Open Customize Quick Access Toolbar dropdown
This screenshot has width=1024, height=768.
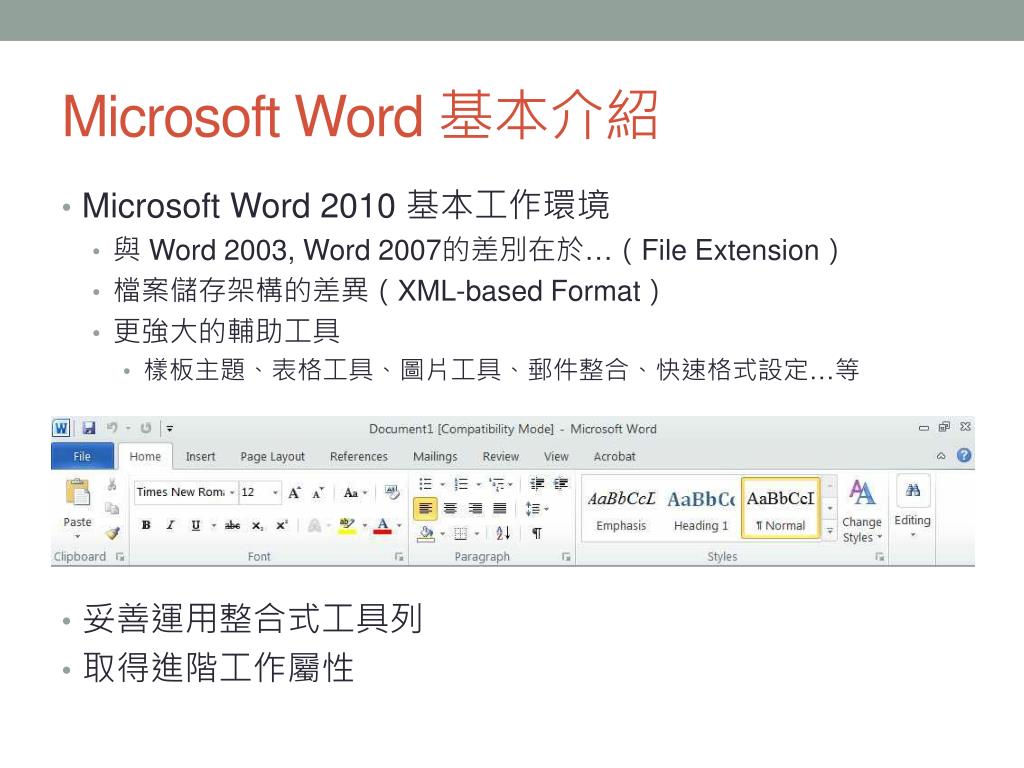[170, 428]
